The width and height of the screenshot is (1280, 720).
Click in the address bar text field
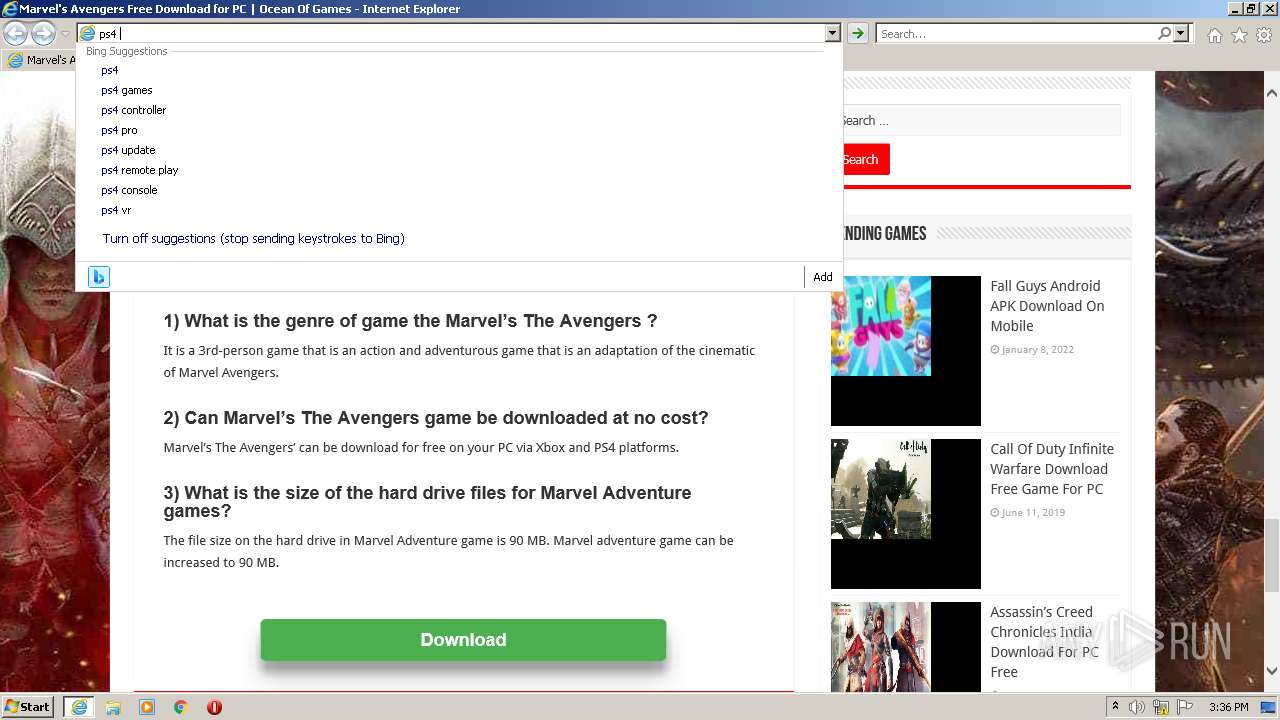pos(460,33)
